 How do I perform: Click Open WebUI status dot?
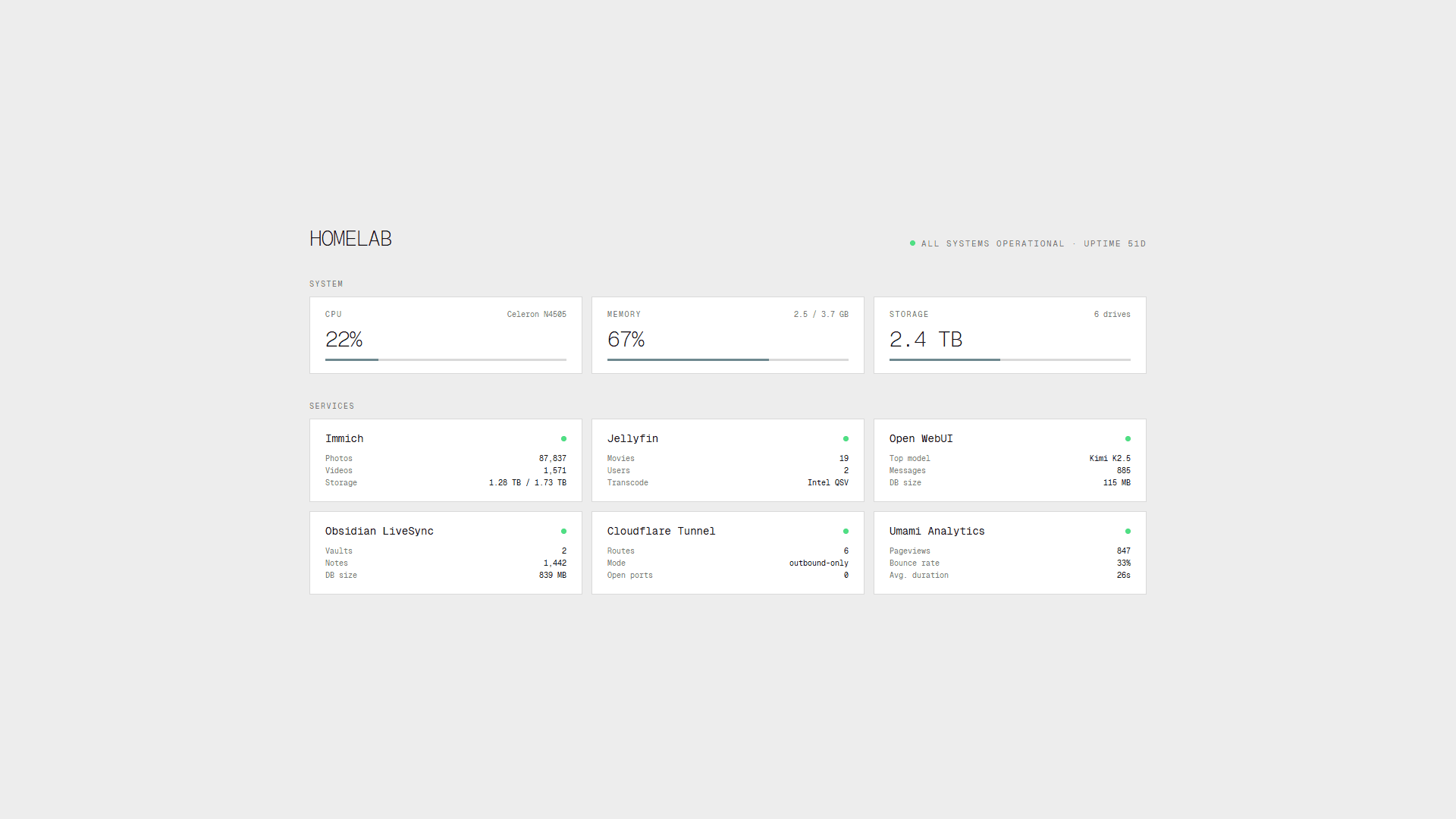point(1128,438)
